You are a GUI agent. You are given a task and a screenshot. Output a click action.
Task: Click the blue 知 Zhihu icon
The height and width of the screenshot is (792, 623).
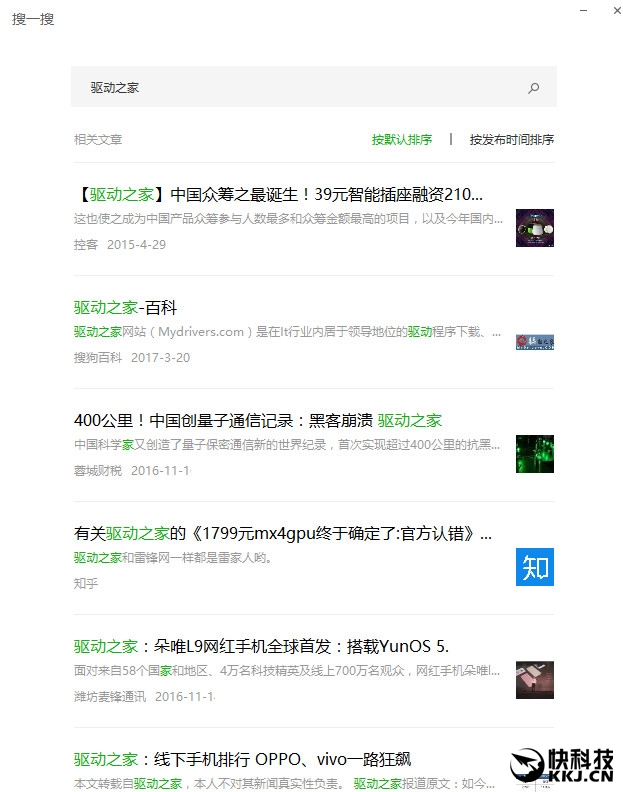coord(534,567)
